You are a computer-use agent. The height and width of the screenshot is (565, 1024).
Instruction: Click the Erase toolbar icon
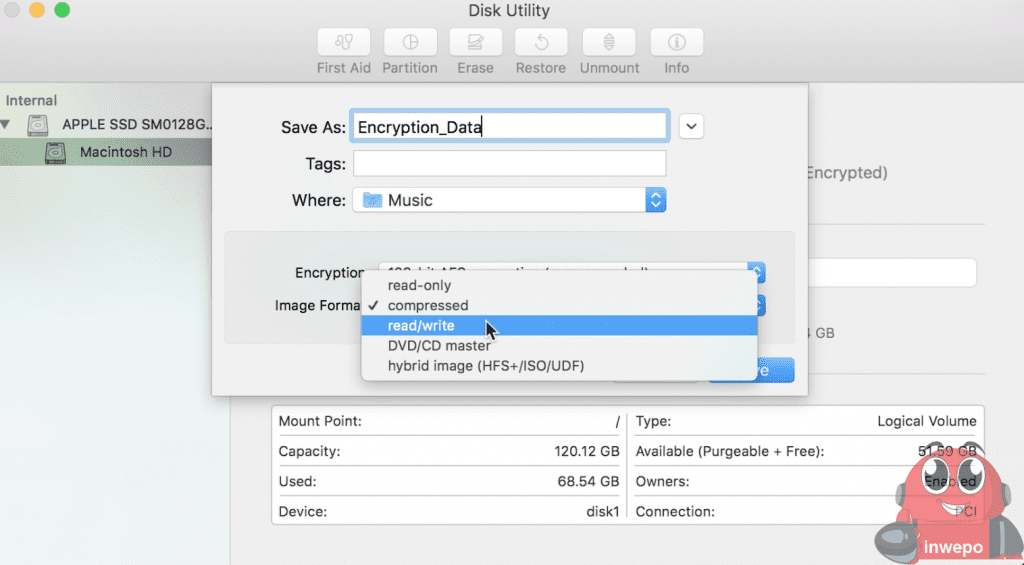476,43
